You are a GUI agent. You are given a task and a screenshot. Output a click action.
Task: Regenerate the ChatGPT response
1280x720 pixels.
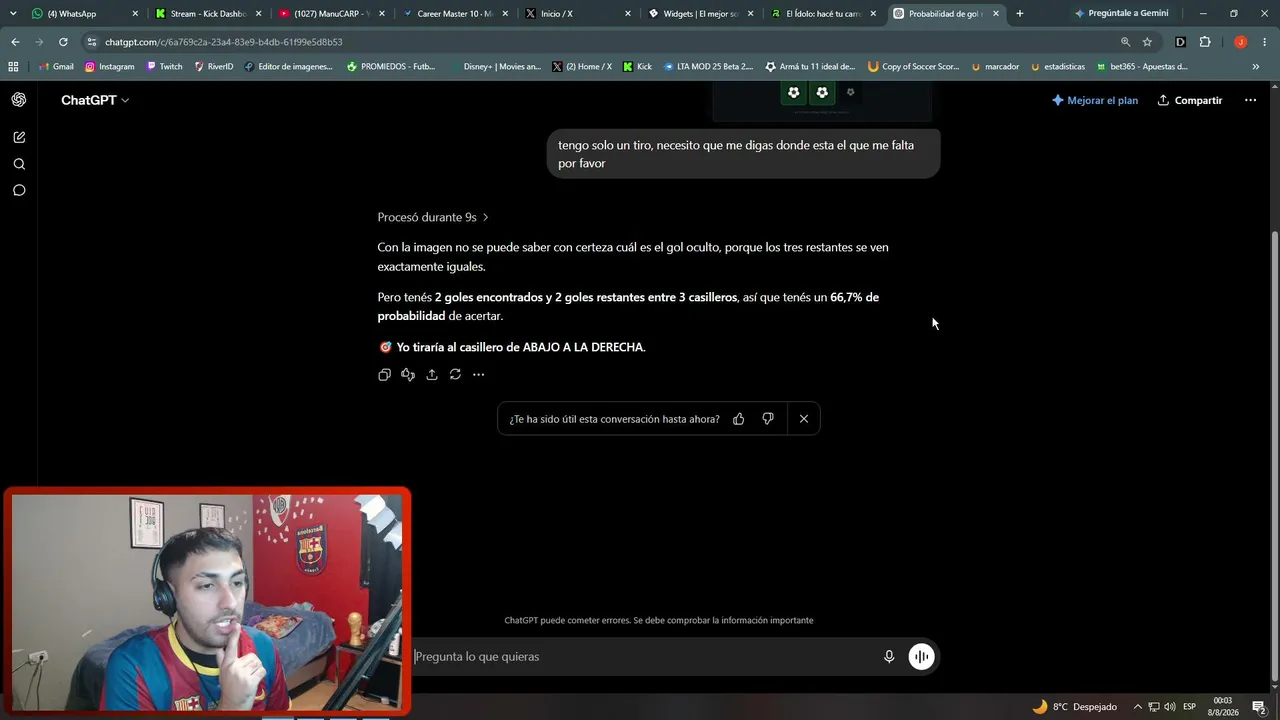tap(455, 375)
